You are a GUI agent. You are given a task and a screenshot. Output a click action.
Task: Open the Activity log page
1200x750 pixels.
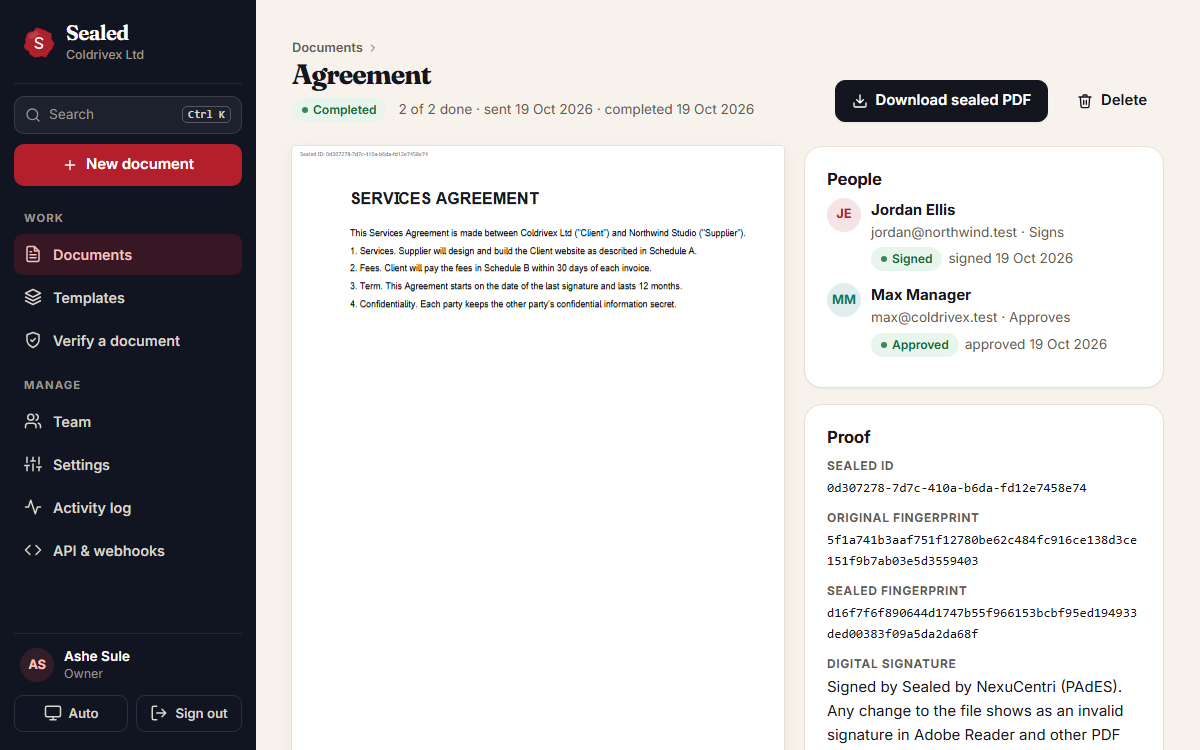[x=128, y=508]
